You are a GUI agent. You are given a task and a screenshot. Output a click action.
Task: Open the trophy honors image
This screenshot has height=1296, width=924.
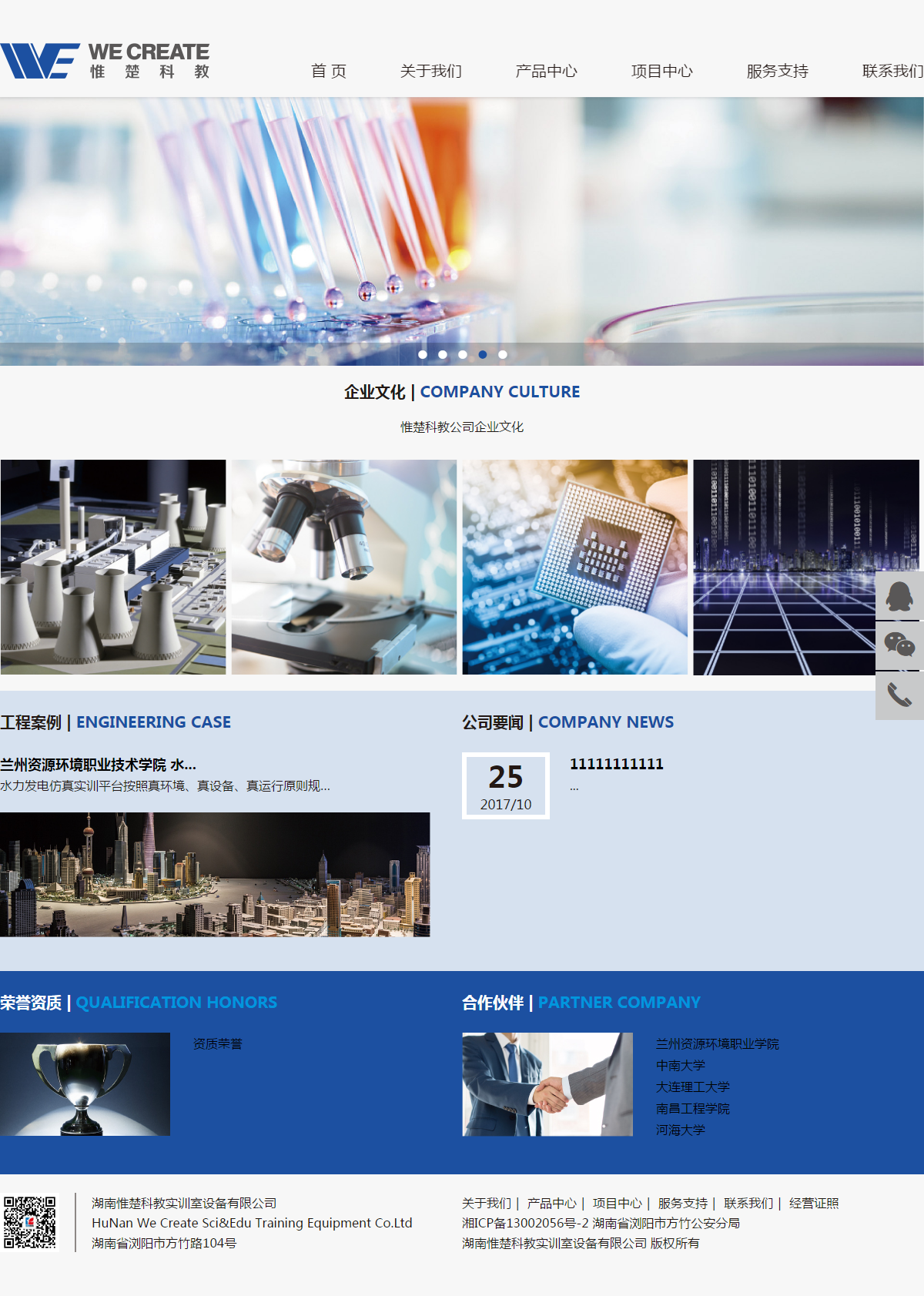(85, 1084)
